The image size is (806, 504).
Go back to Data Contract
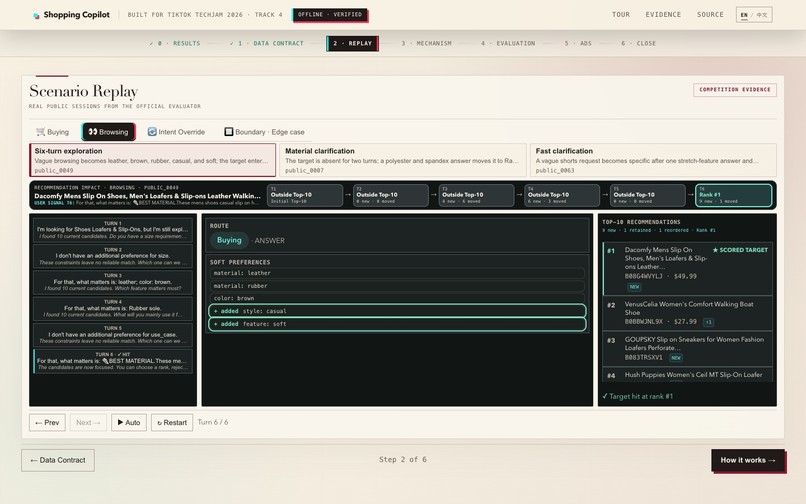point(58,460)
